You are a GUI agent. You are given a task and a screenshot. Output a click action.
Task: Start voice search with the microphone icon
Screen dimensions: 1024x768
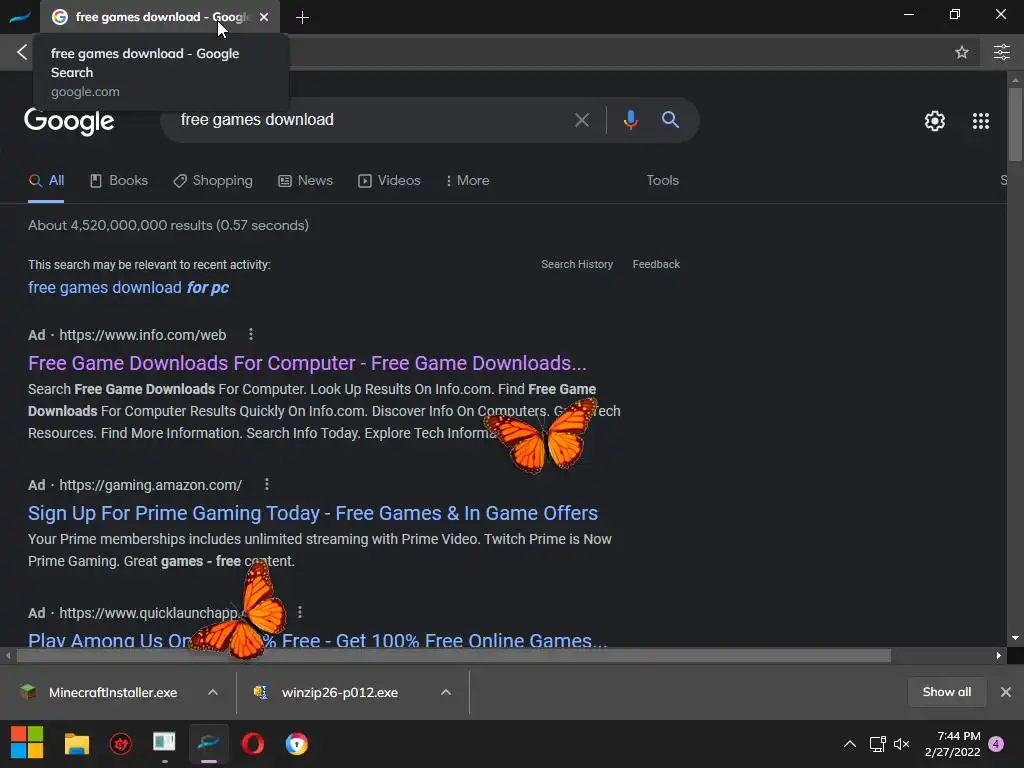click(x=630, y=120)
